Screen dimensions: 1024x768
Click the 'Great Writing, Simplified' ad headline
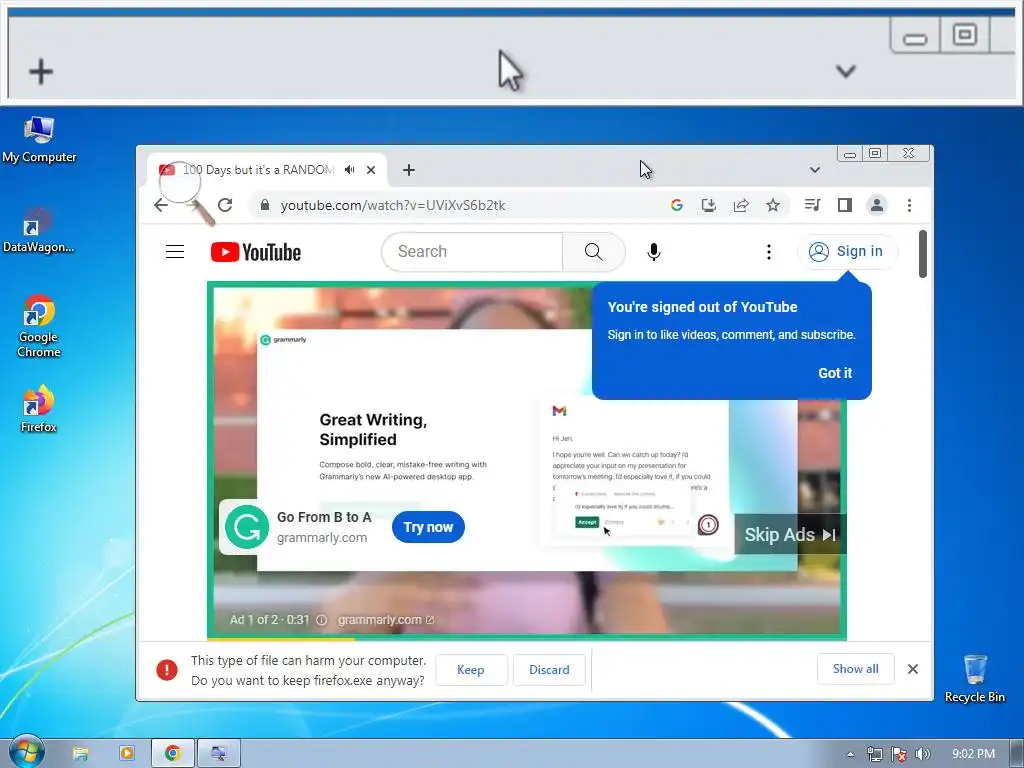(x=373, y=429)
